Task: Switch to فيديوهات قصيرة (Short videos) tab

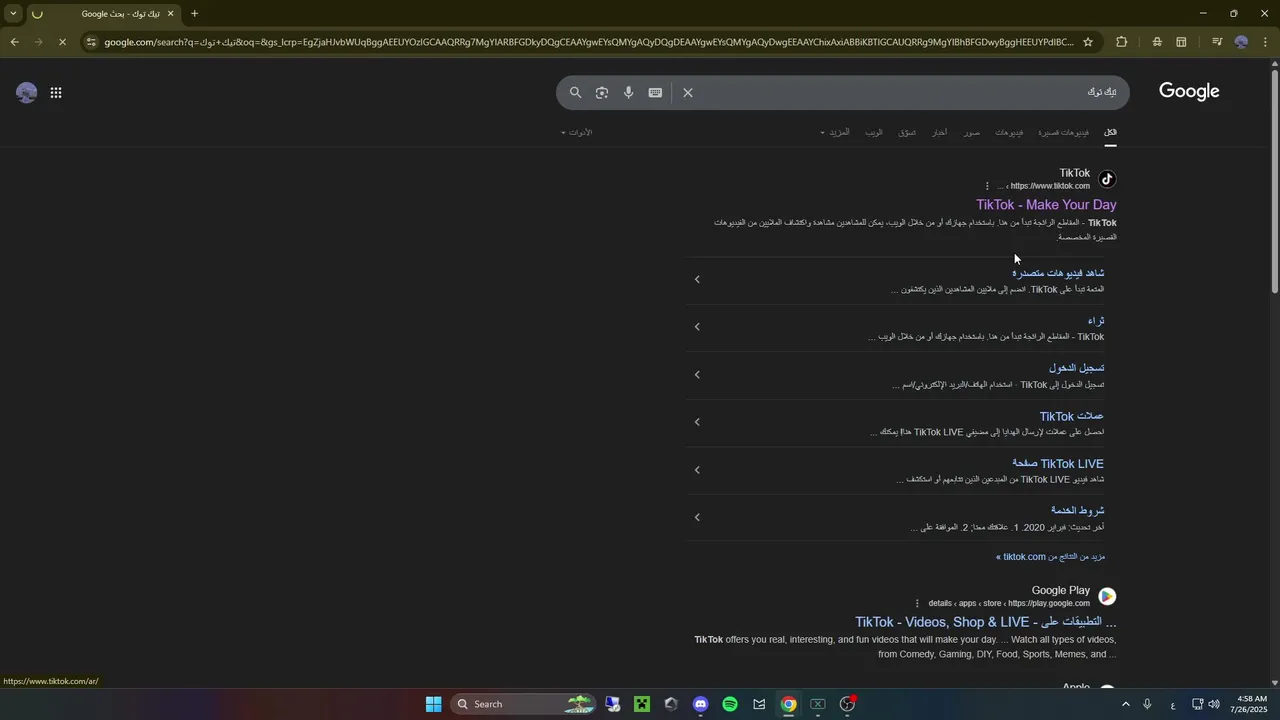Action: coord(1063,132)
